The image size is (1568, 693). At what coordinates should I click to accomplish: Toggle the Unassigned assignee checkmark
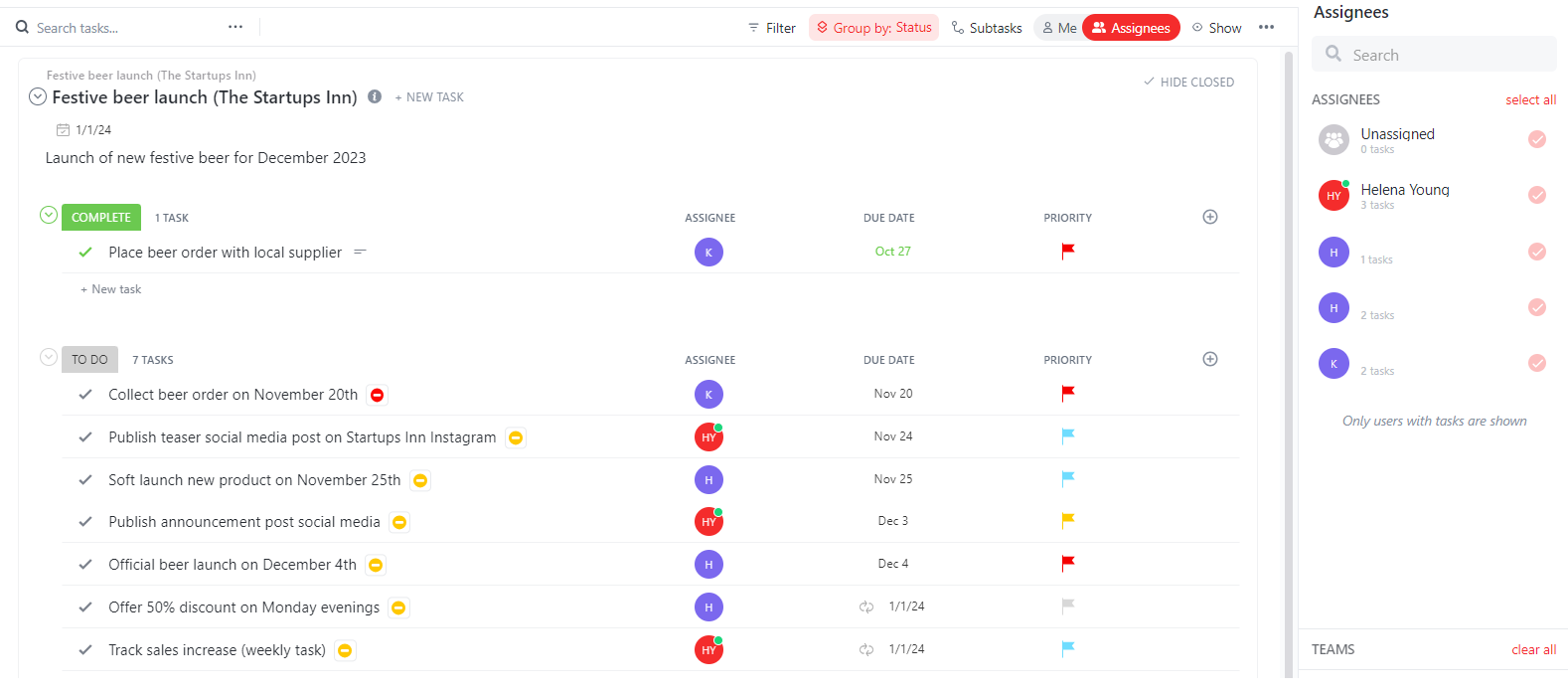(1536, 139)
